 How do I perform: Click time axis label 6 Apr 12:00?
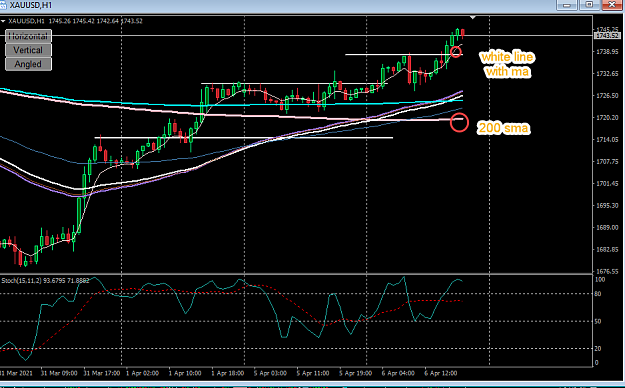coord(441,374)
